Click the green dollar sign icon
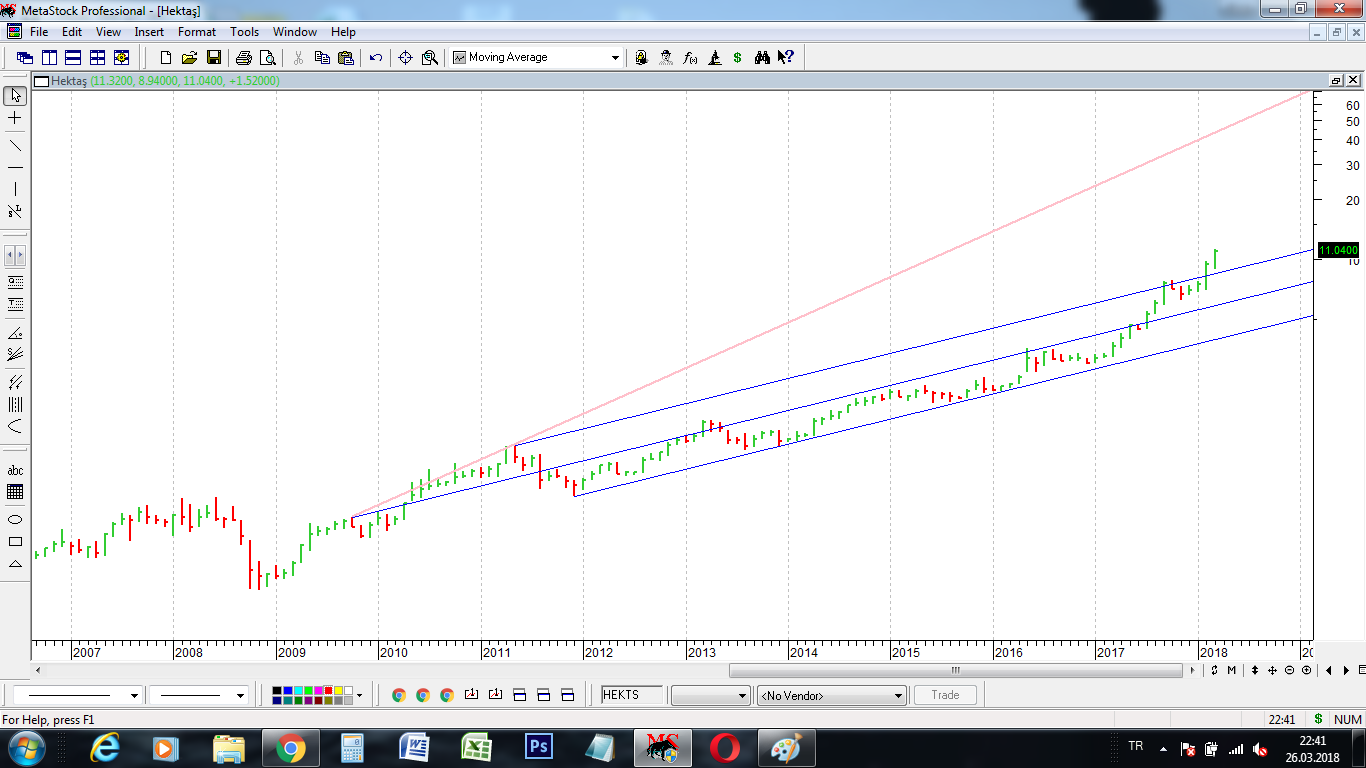 [x=737, y=57]
